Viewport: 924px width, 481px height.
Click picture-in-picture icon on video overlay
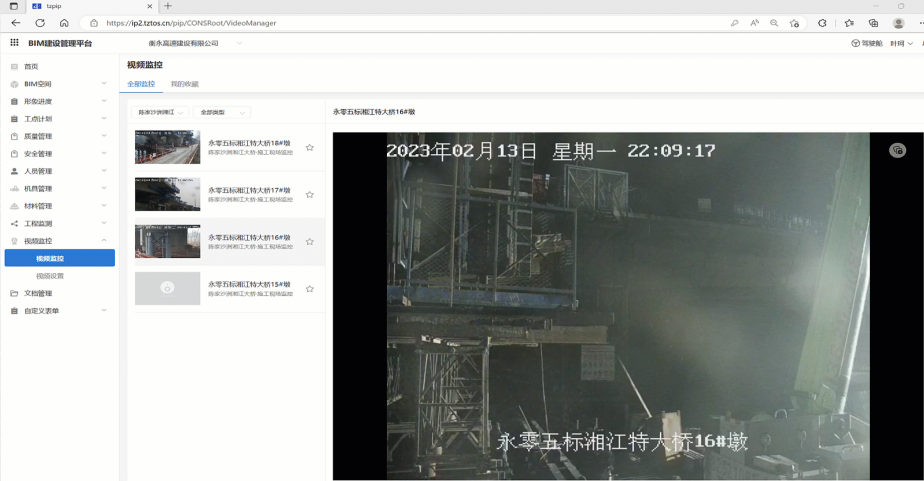pyautogui.click(x=897, y=150)
